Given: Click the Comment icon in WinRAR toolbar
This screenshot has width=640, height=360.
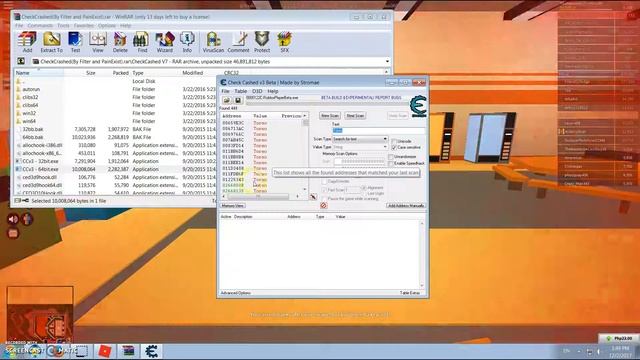Looking at the screenshot, I should tap(238, 42).
